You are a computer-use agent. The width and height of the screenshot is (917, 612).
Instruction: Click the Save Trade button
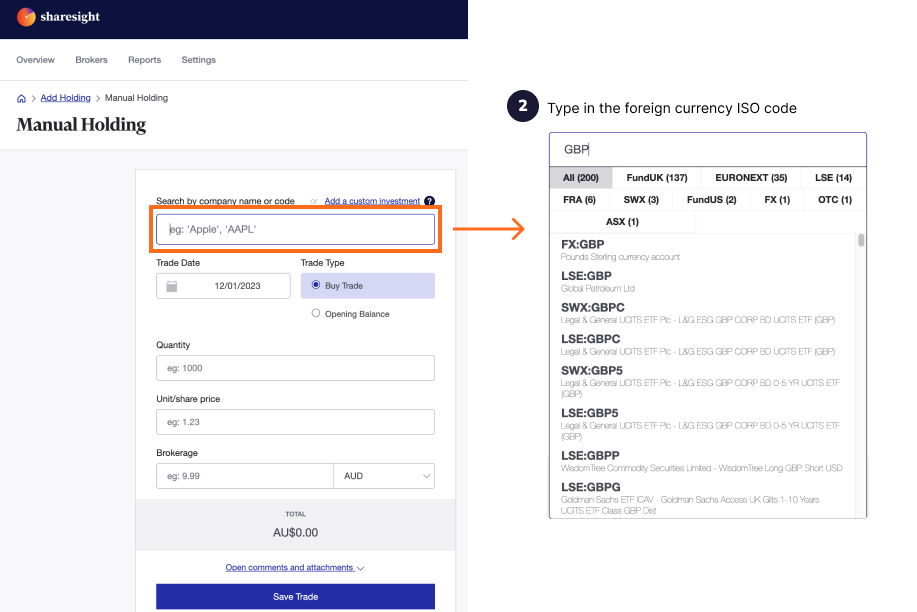click(294, 596)
